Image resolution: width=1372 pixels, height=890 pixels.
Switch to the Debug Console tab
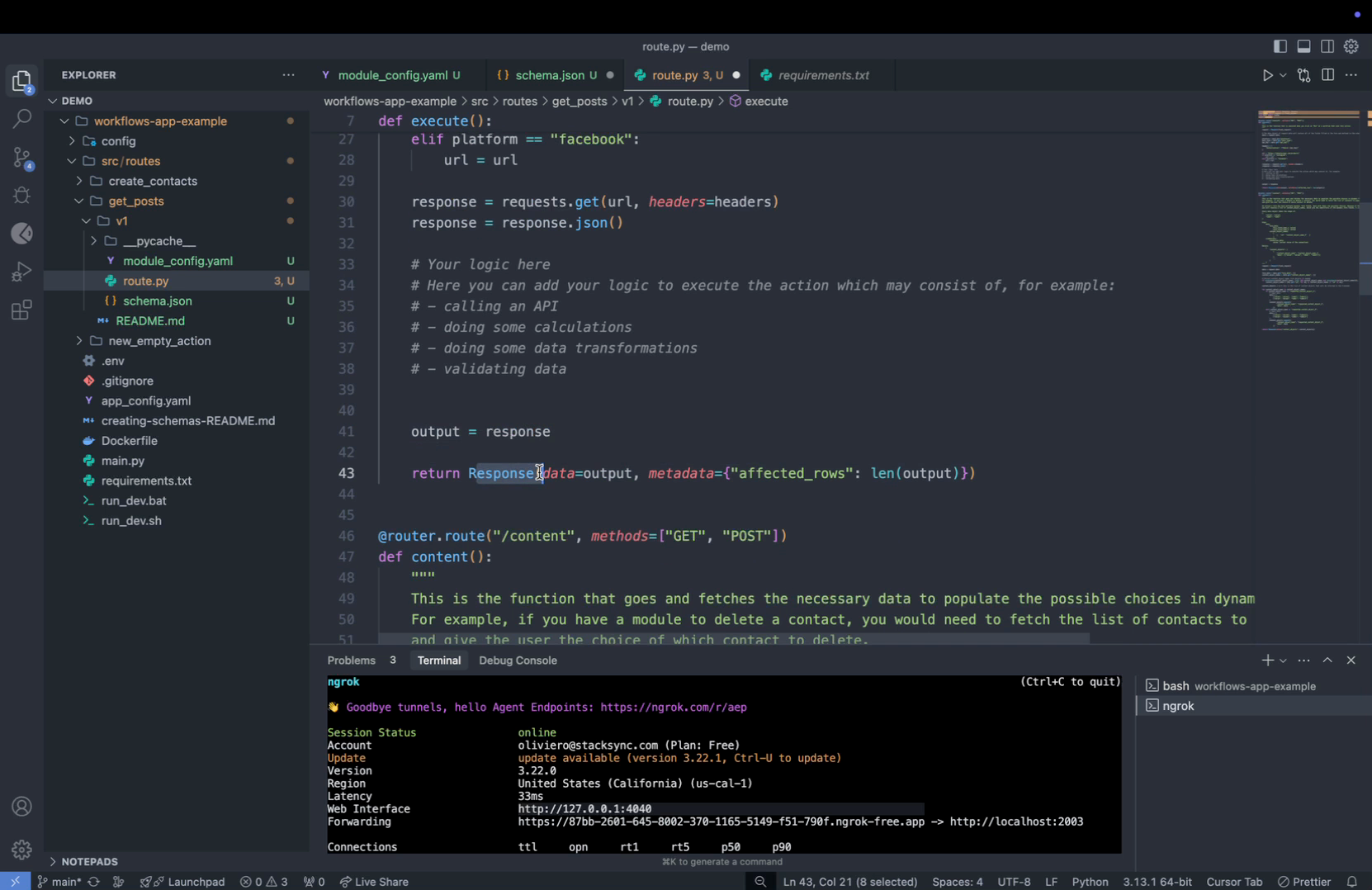[x=518, y=660]
